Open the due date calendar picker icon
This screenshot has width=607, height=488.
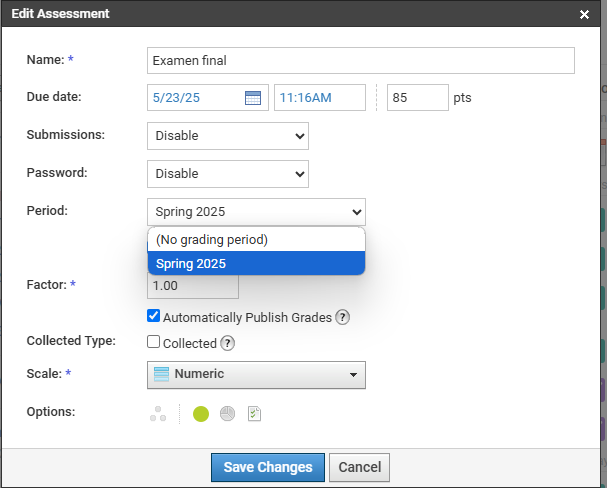pos(253,98)
